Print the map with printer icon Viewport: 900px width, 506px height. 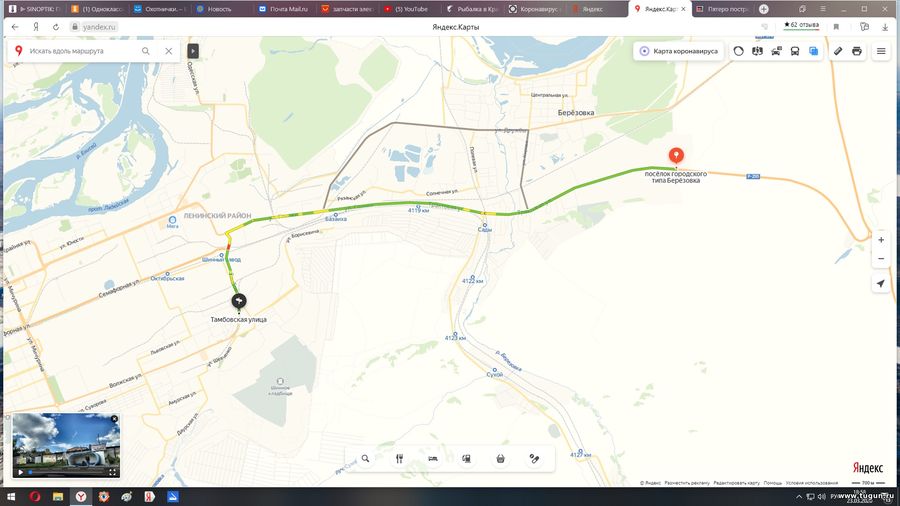(856, 51)
